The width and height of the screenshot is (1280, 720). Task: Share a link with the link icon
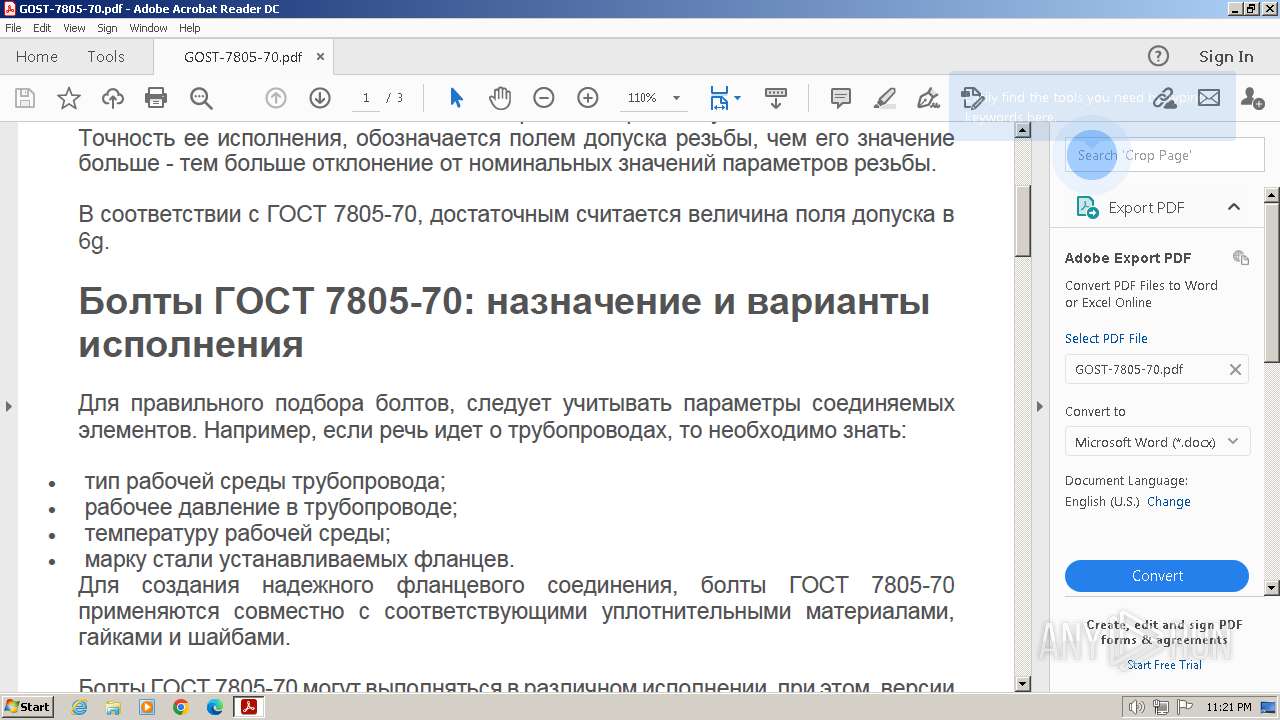(1164, 98)
